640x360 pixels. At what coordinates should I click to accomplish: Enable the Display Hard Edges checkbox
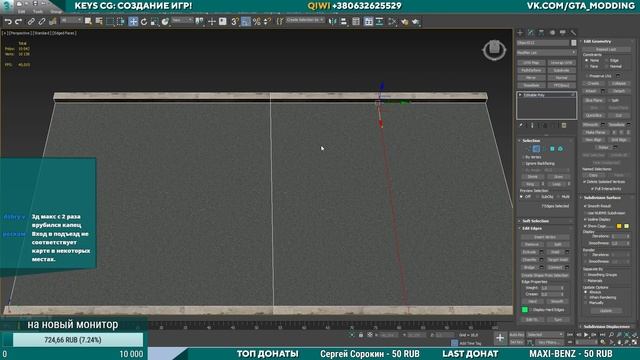(x=531, y=310)
